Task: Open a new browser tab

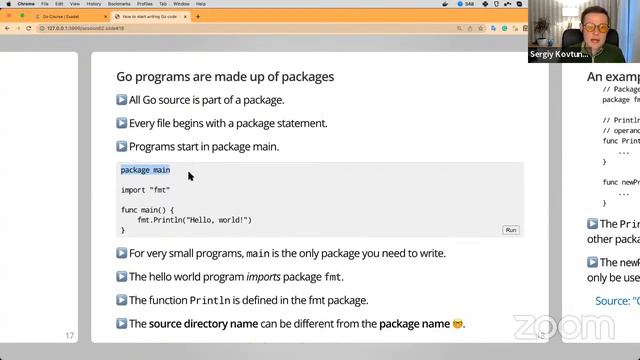Action: pos(198,17)
